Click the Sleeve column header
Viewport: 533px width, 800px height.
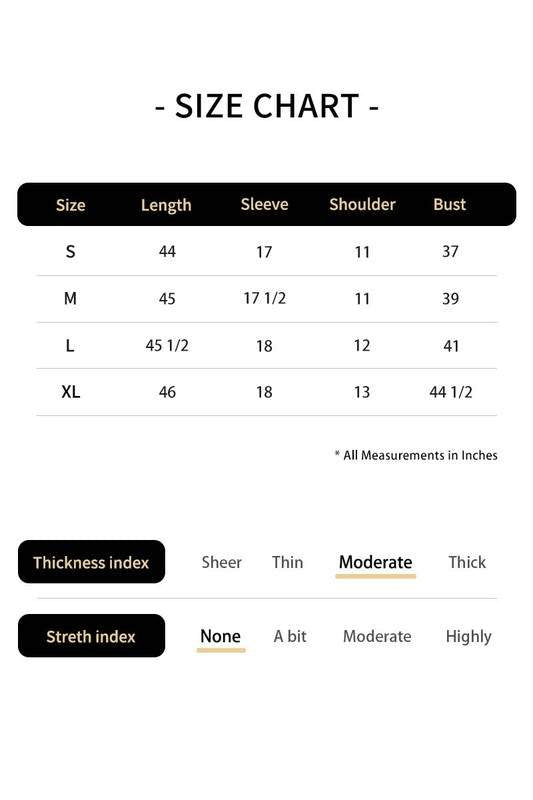[x=264, y=204]
